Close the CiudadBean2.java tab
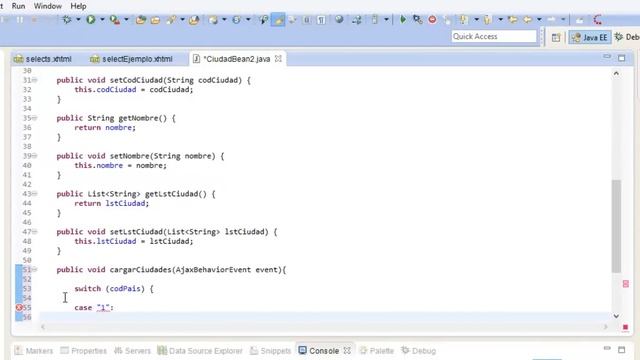Screen dimensions: 640x360 [278, 59]
